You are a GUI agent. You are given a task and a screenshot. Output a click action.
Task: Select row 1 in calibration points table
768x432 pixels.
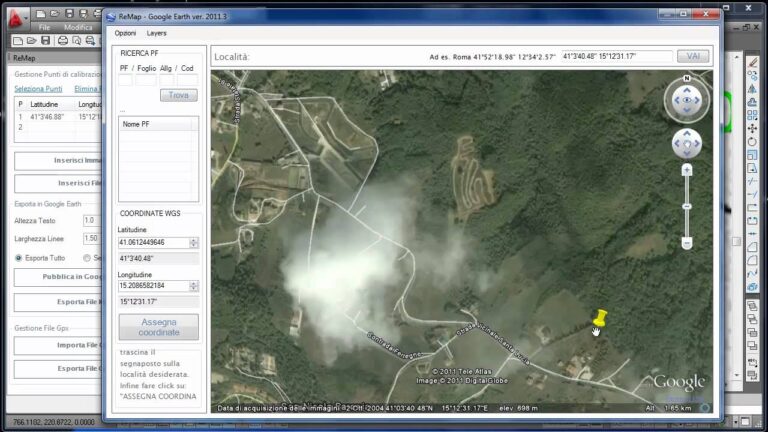coord(59,117)
